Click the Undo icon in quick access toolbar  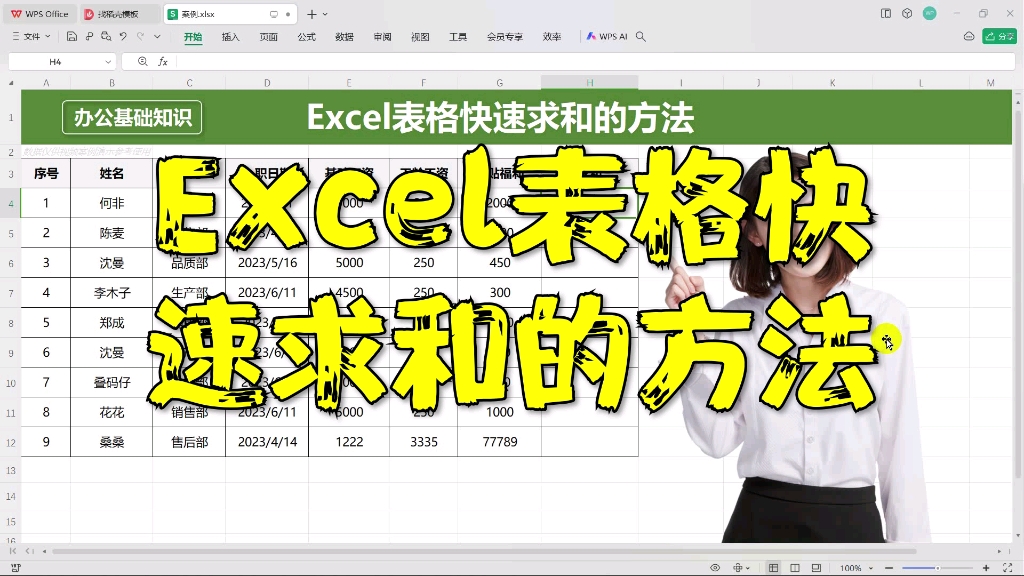123,36
